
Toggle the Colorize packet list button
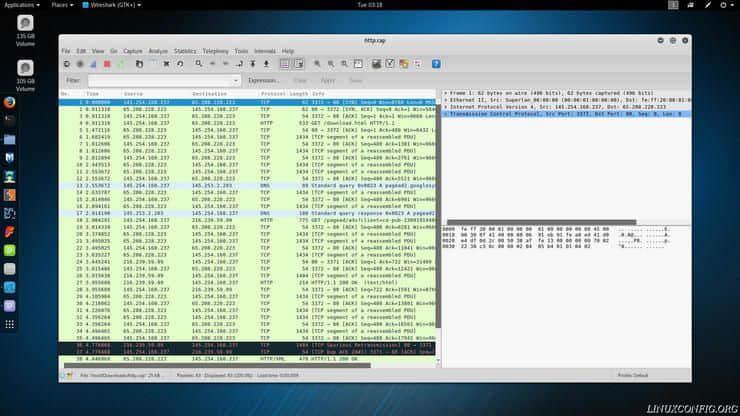284,64
